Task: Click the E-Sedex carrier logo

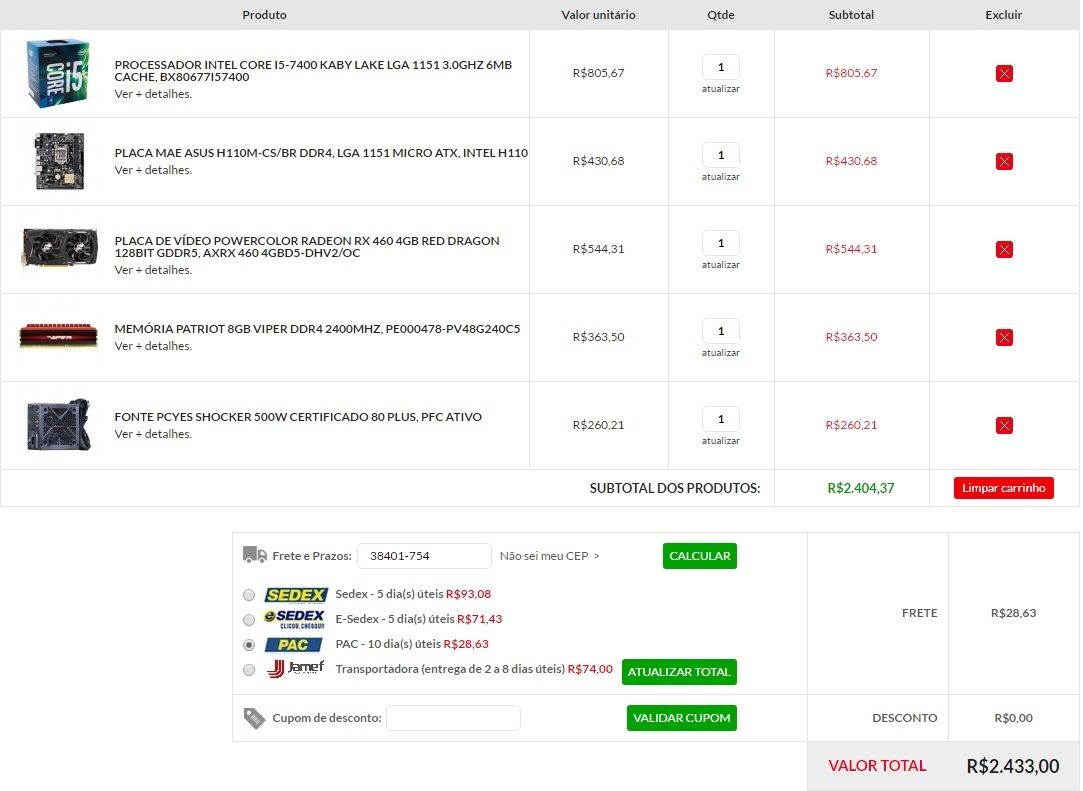Action: pos(294,619)
